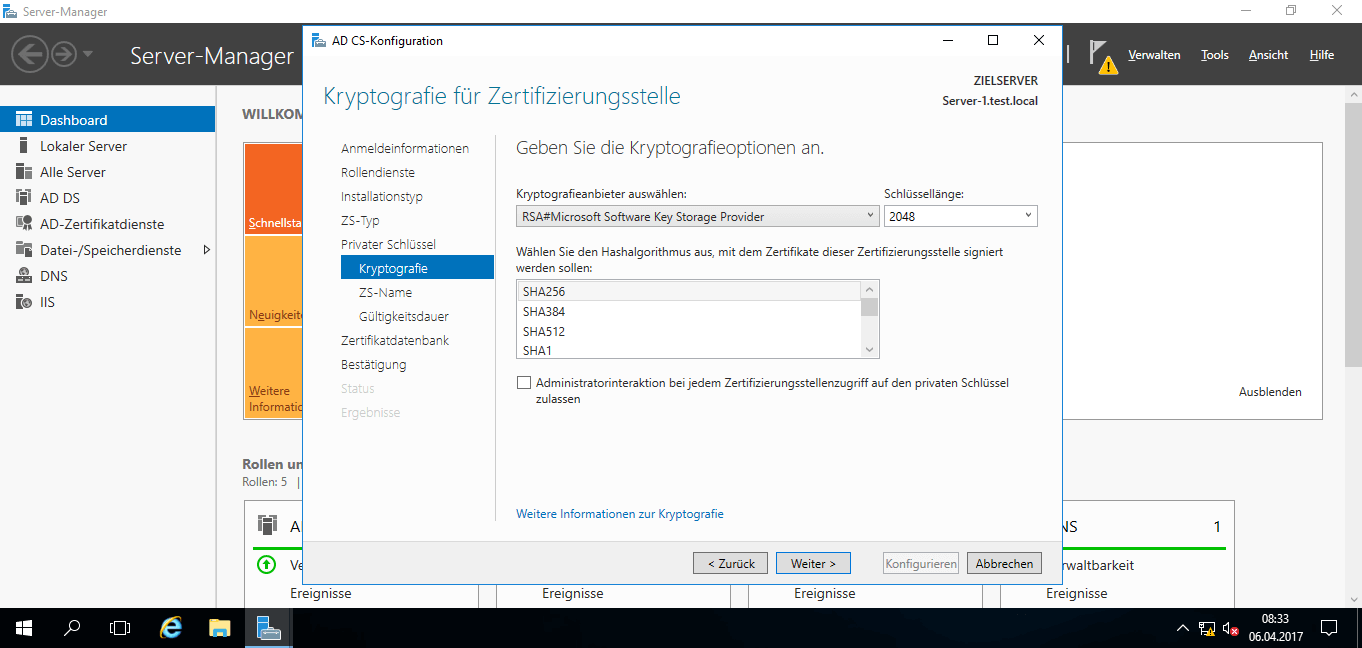Click Ausblenden in the welcome panel
This screenshot has height=648, width=1362.
tap(1270, 392)
